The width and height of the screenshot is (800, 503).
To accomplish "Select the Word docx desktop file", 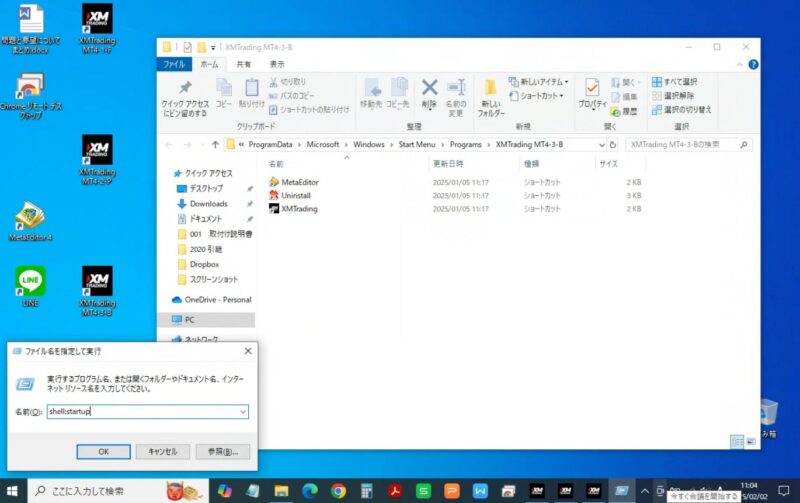I will pyautogui.click(x=31, y=29).
